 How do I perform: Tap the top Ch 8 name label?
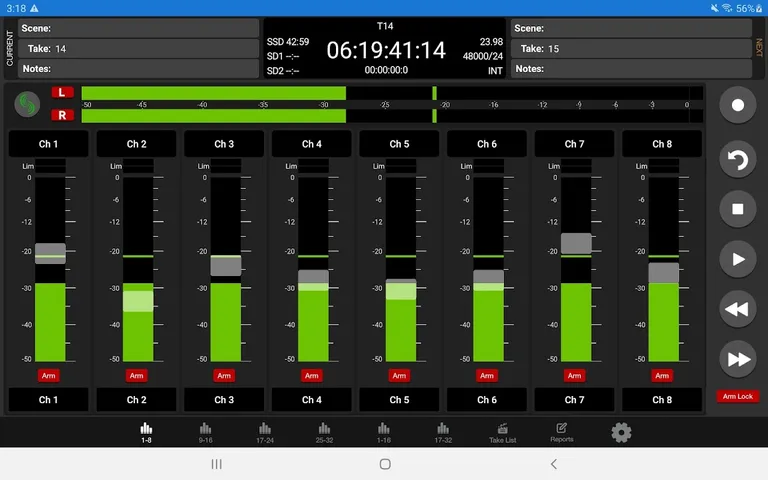pyautogui.click(x=662, y=144)
